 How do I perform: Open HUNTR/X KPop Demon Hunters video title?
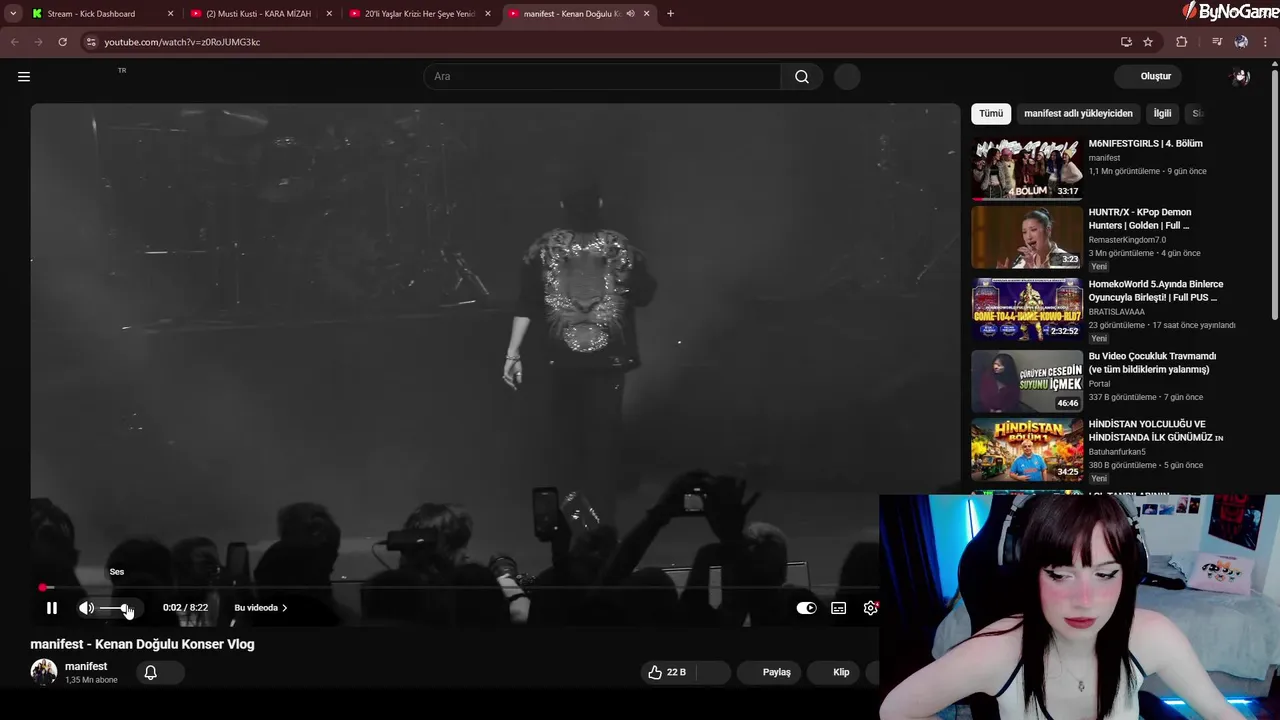(1140, 218)
